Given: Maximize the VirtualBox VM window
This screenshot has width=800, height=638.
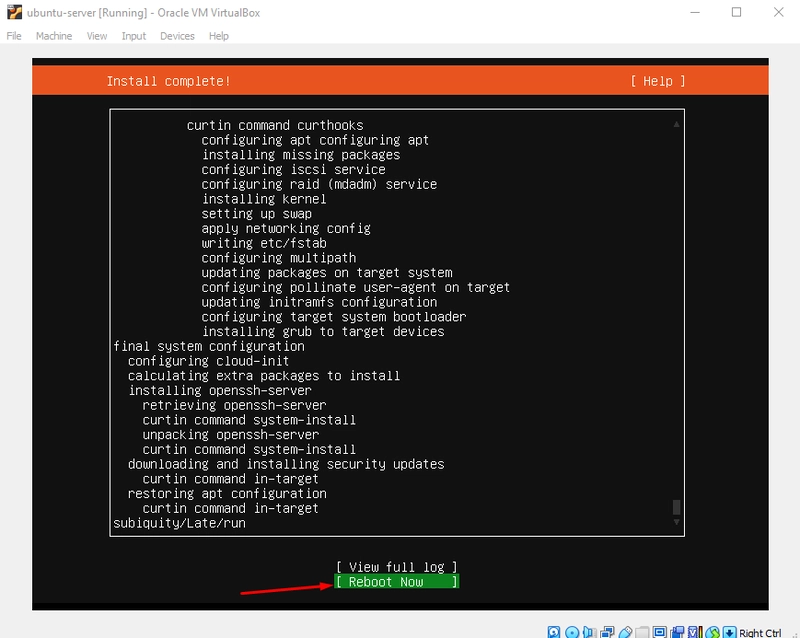Looking at the screenshot, I should [x=736, y=12].
